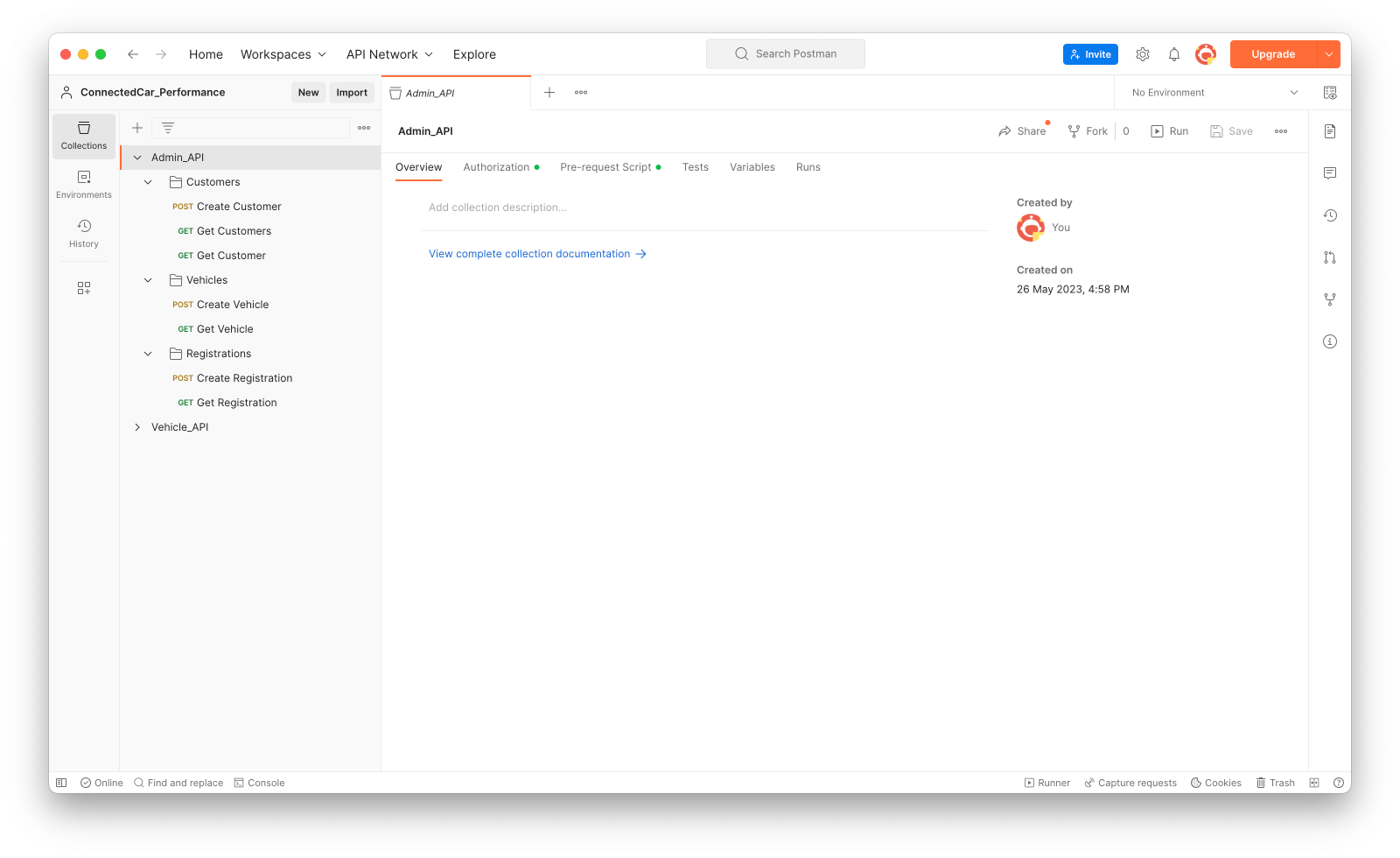The height and width of the screenshot is (858, 1400).
Task: Click the environment quick look icon
Action: click(x=1330, y=93)
